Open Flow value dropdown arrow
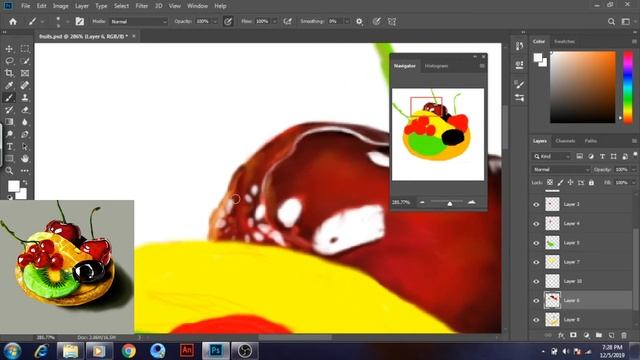 [x=275, y=22]
